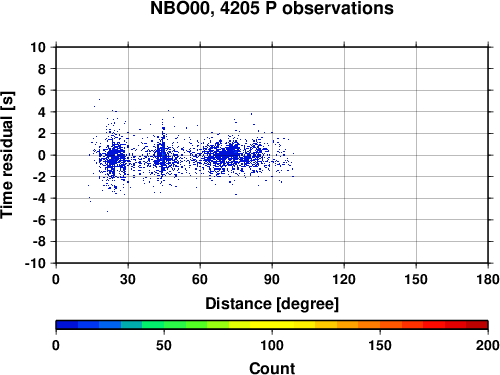Viewport: 500px width, 375px height.
Task: Click the x-axis tick label '30'
Action: click(128, 279)
